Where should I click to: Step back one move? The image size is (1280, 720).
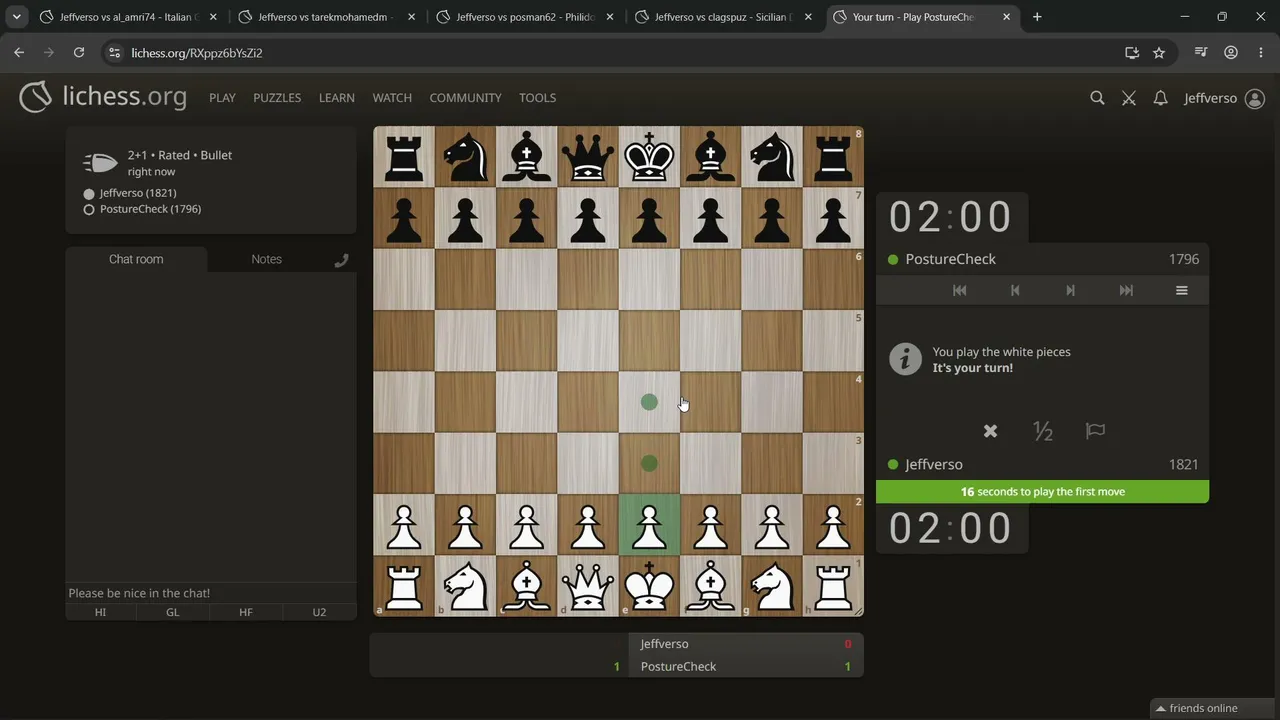tap(1015, 290)
